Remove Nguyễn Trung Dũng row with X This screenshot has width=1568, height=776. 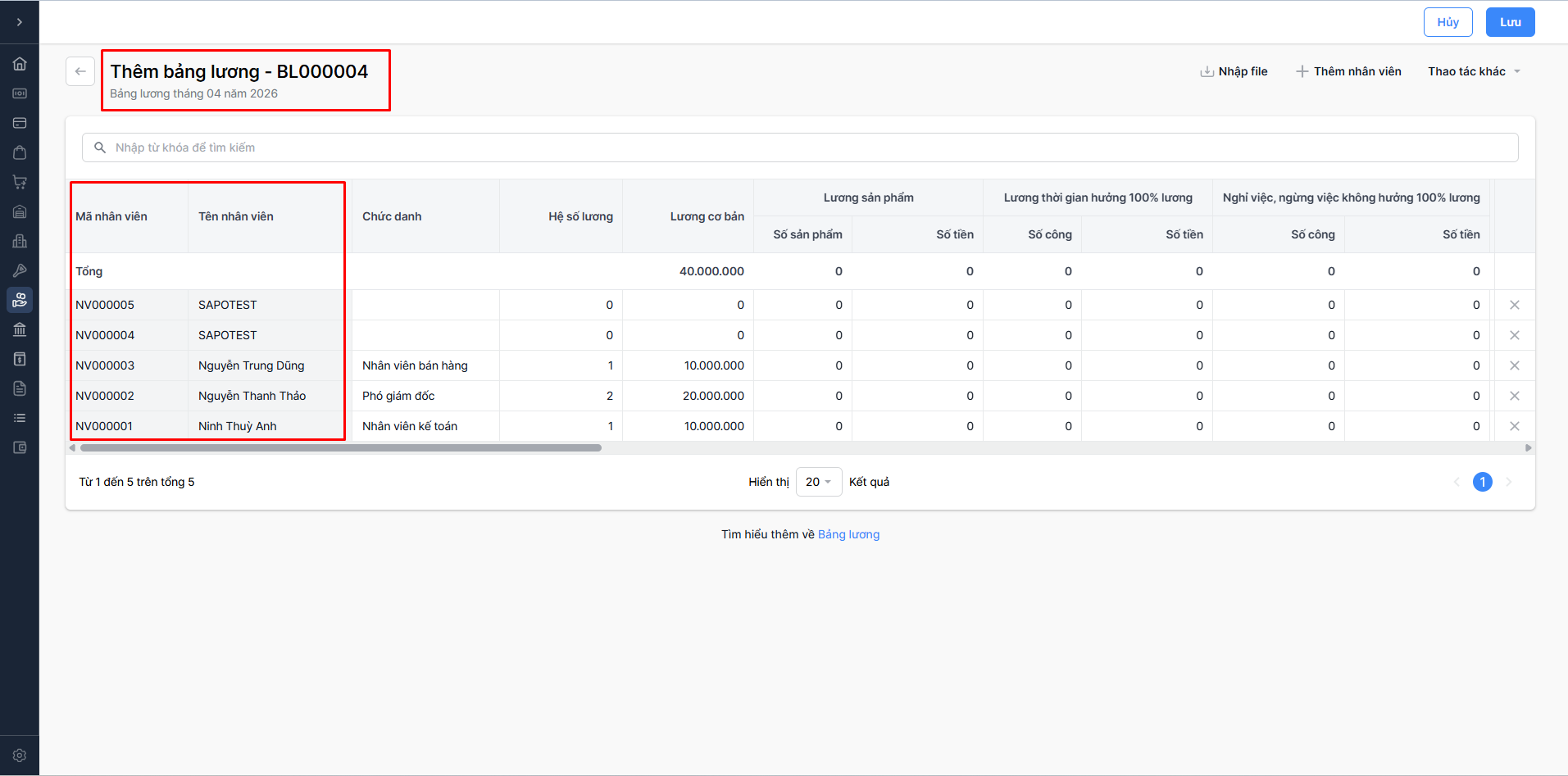click(1514, 365)
